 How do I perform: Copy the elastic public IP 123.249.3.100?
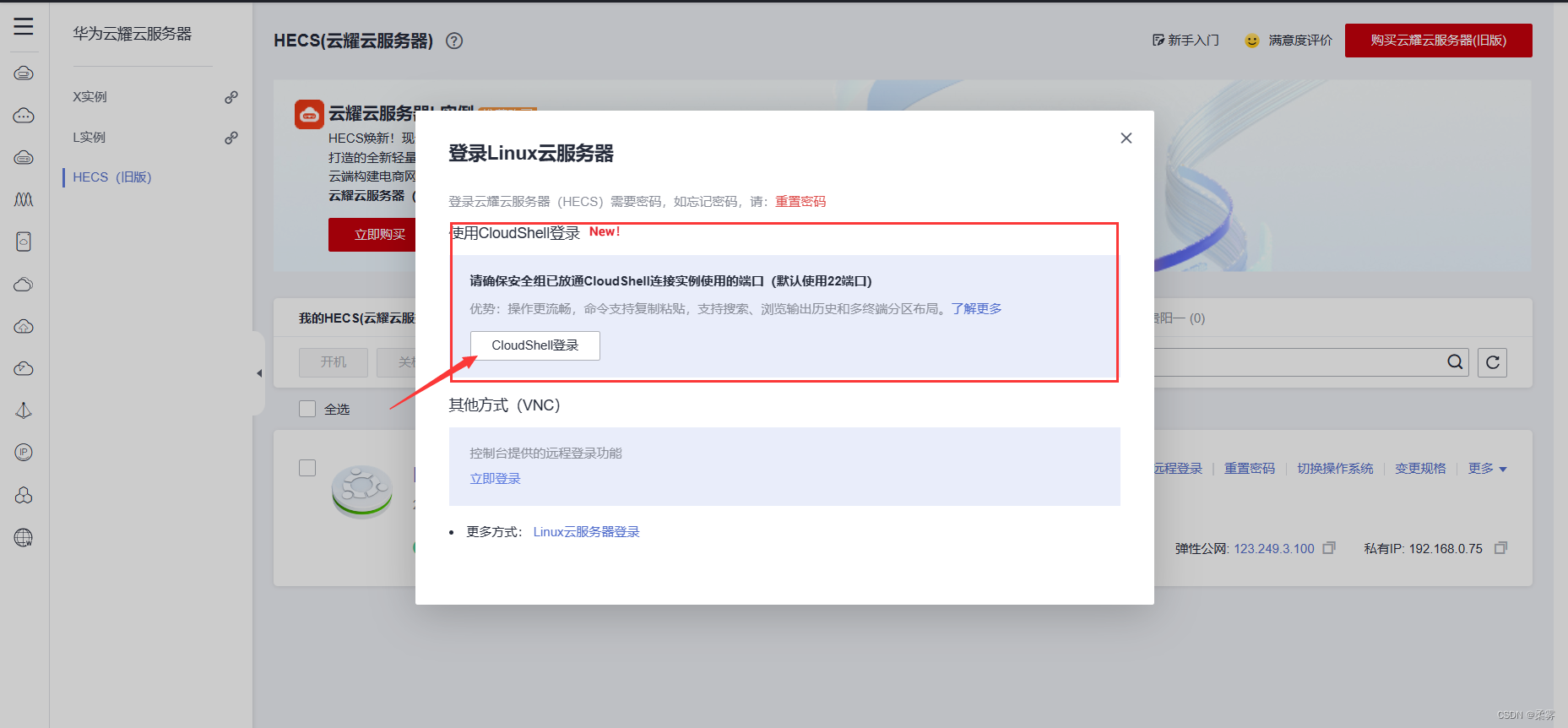1329,548
